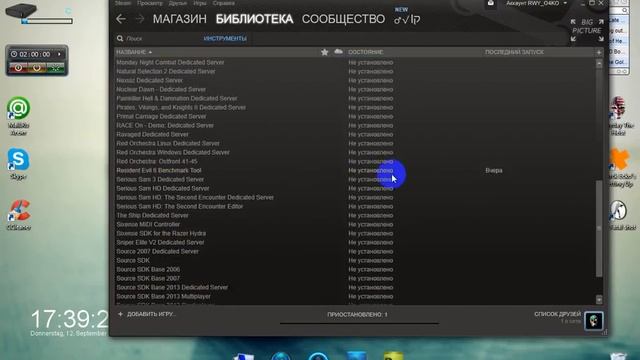Image resolution: width=640 pixels, height=360 pixels.
Task: Open the Игры menu
Action: [x=200, y=3]
